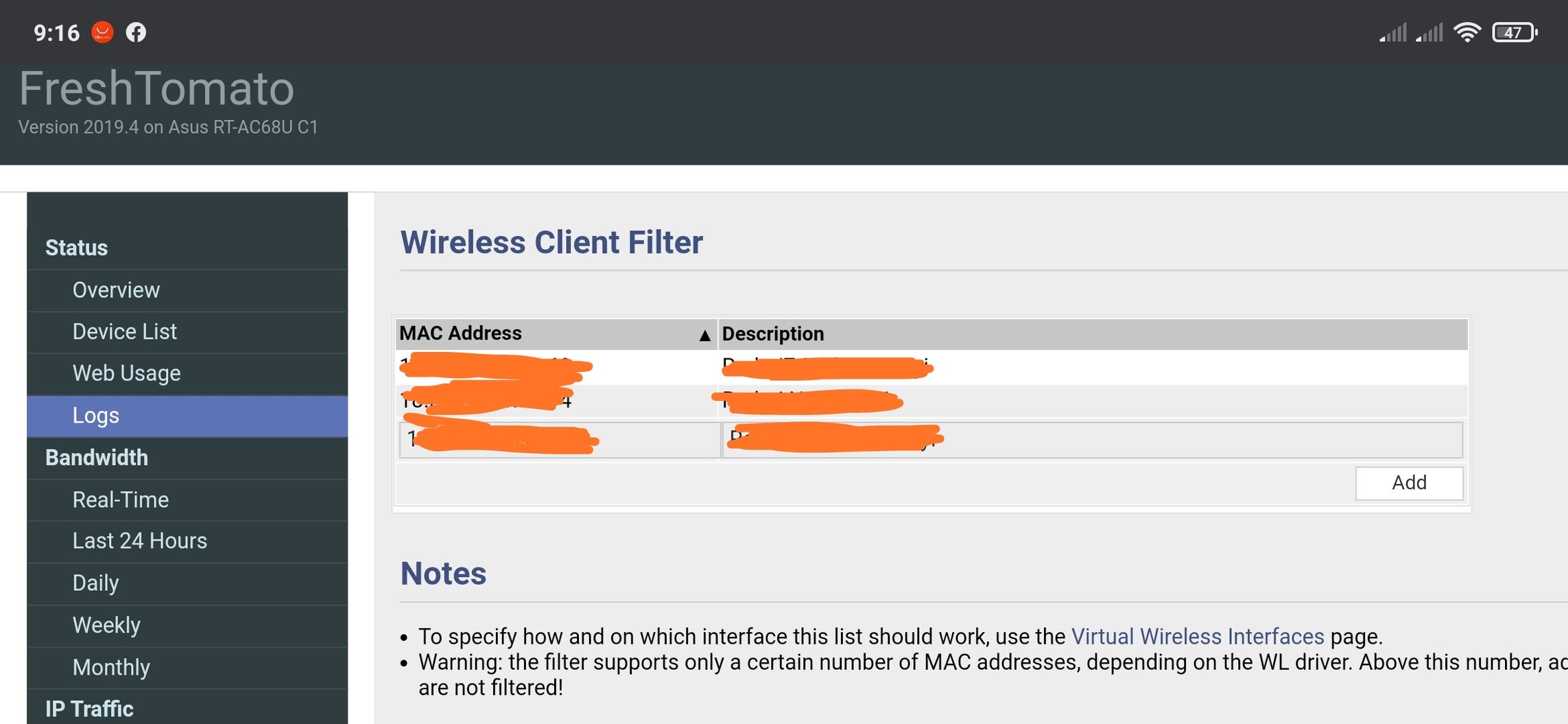The width and height of the screenshot is (1568, 724).
Task: Tap the Wi-Fi status icon
Action: pos(1467,32)
